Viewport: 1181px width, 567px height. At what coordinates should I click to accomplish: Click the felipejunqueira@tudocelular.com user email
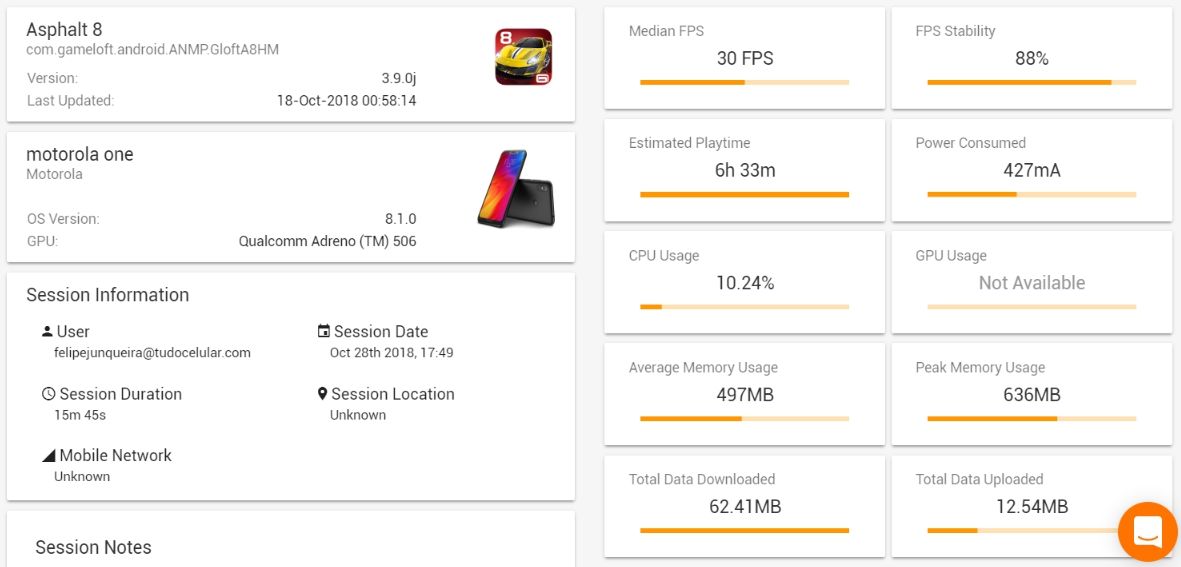pos(152,353)
